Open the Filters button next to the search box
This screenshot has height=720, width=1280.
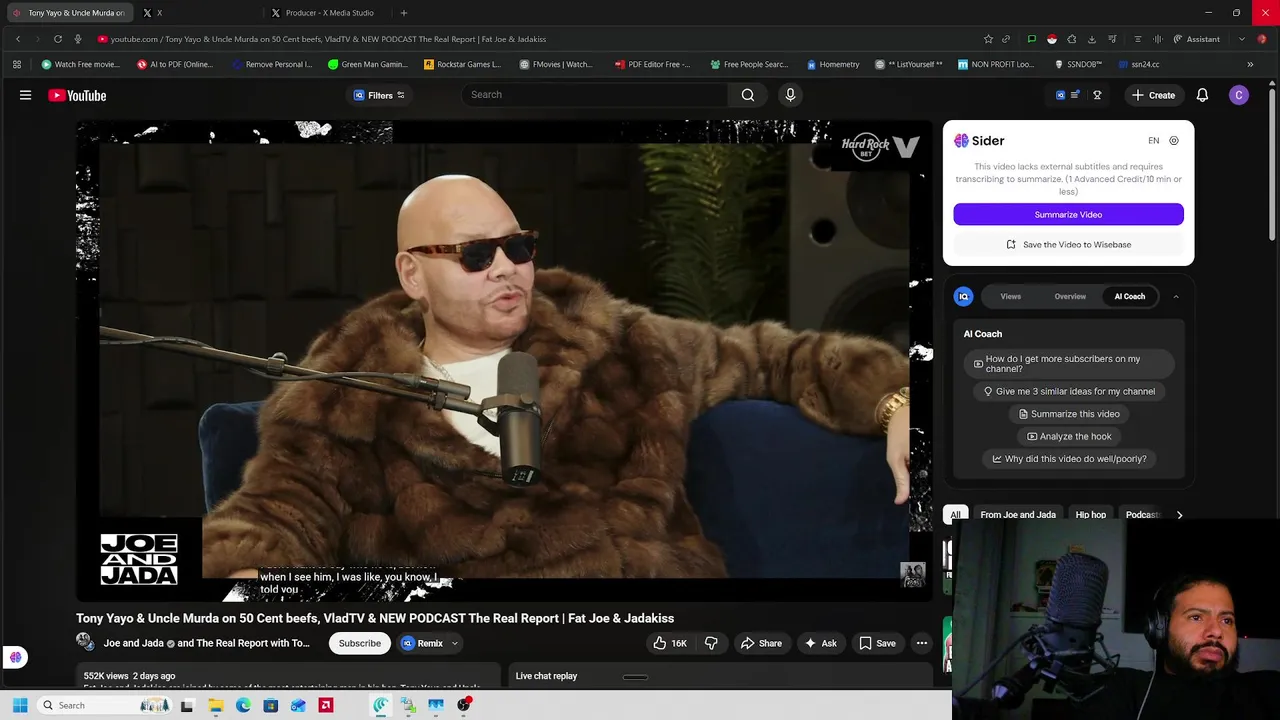pyautogui.click(x=379, y=95)
